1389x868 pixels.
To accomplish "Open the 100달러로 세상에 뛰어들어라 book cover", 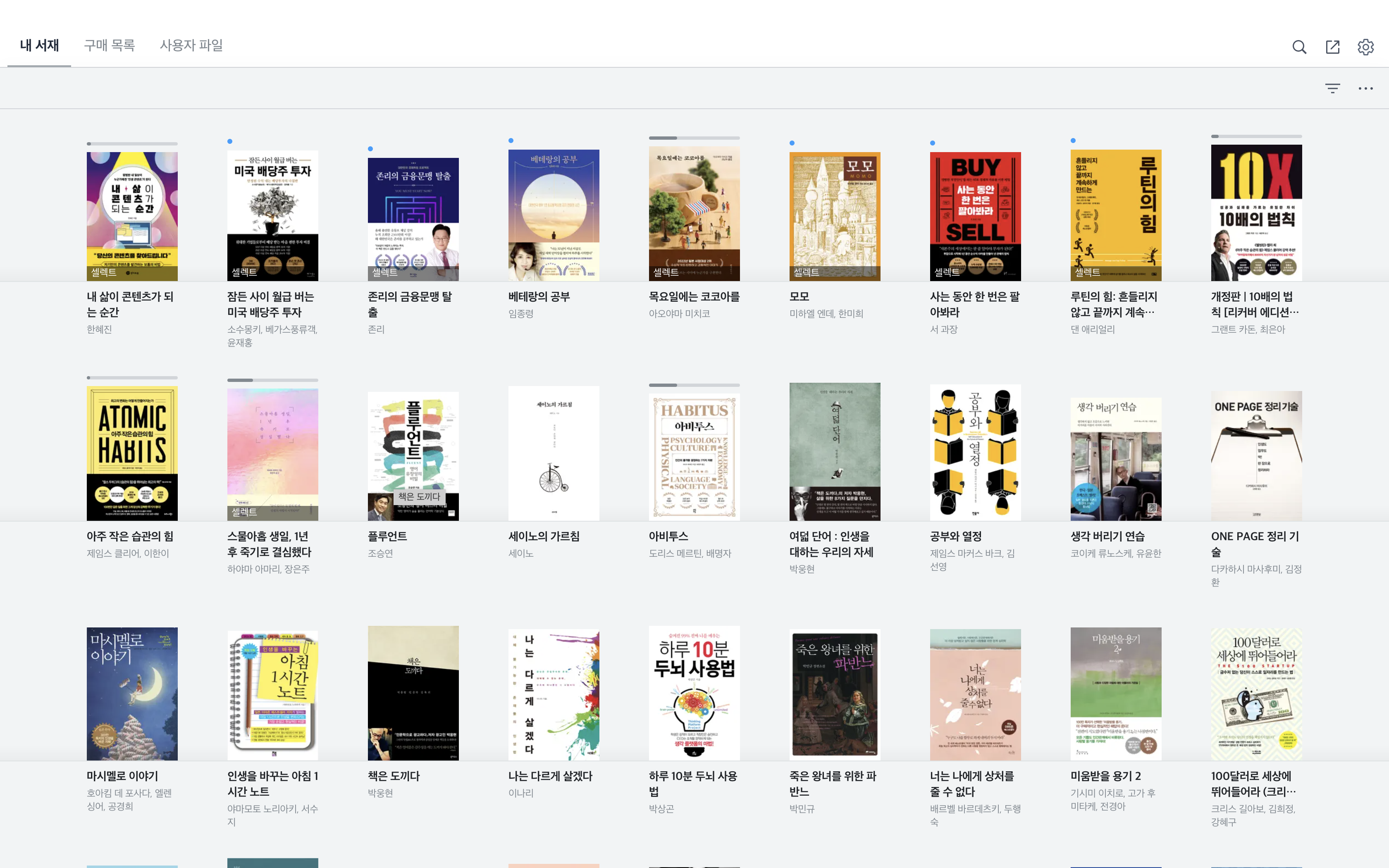I will 1256,694.
